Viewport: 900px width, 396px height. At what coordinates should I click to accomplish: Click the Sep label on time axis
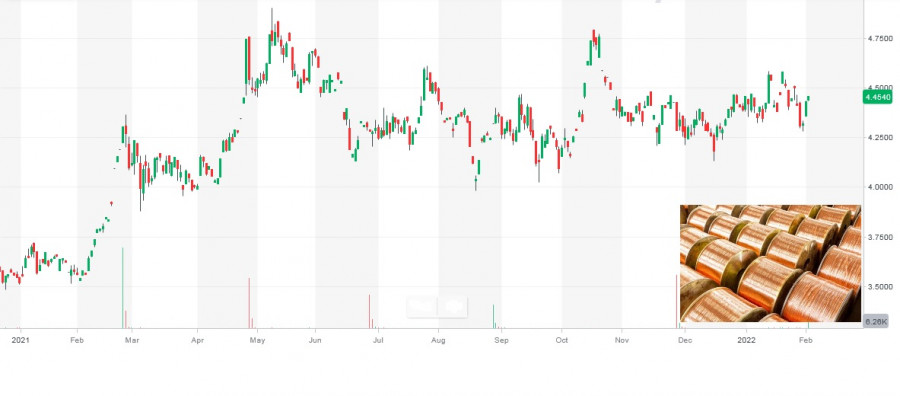(x=502, y=340)
